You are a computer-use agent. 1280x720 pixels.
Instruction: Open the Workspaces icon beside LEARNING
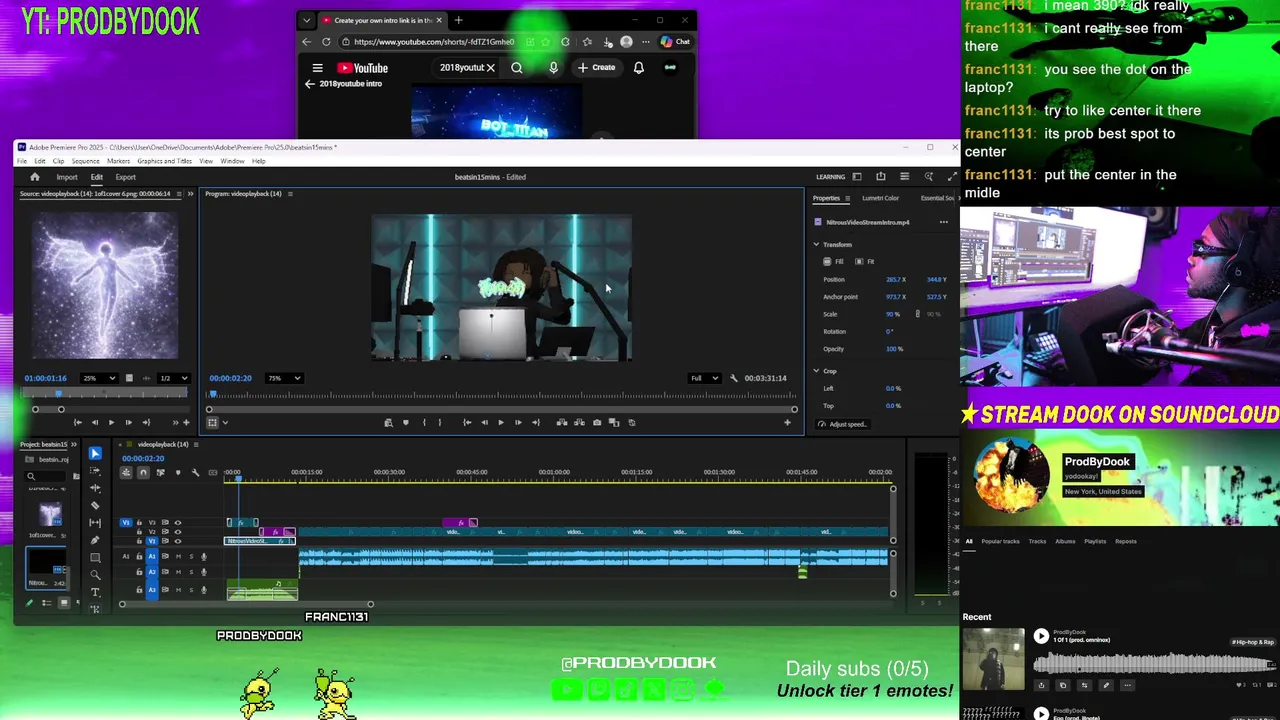[857, 177]
